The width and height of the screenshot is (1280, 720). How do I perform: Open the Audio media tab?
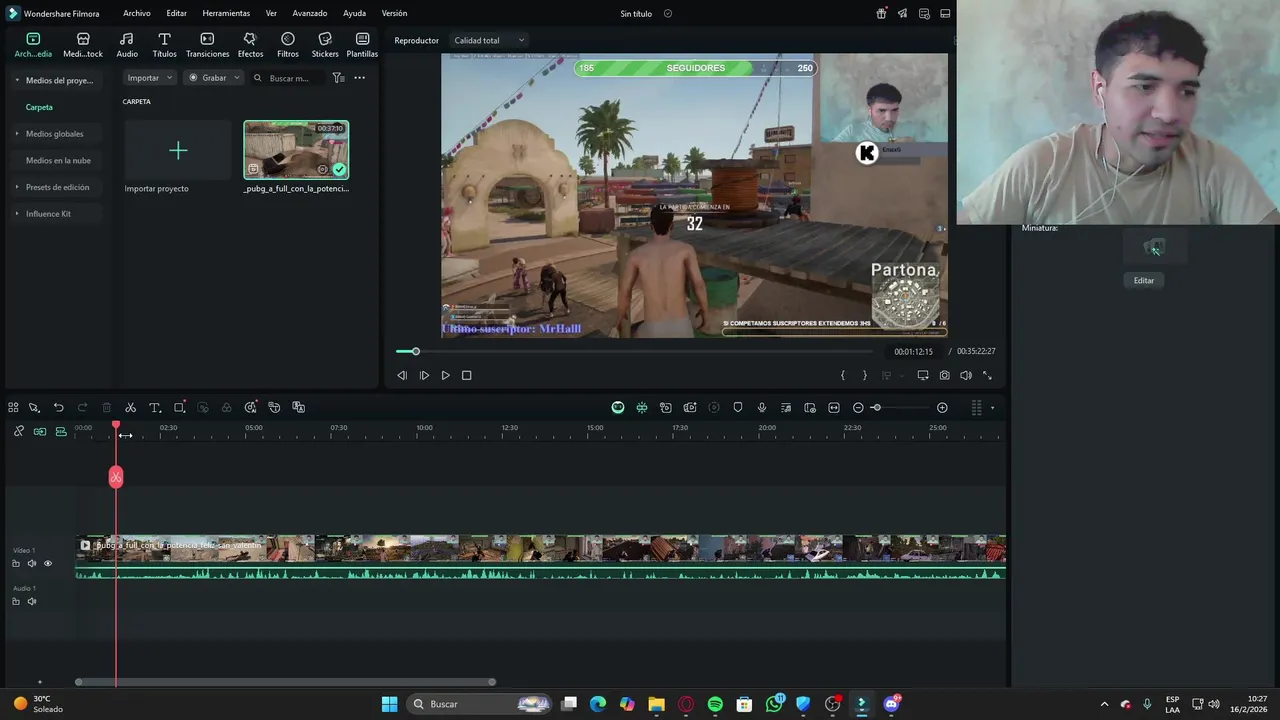pos(127,45)
